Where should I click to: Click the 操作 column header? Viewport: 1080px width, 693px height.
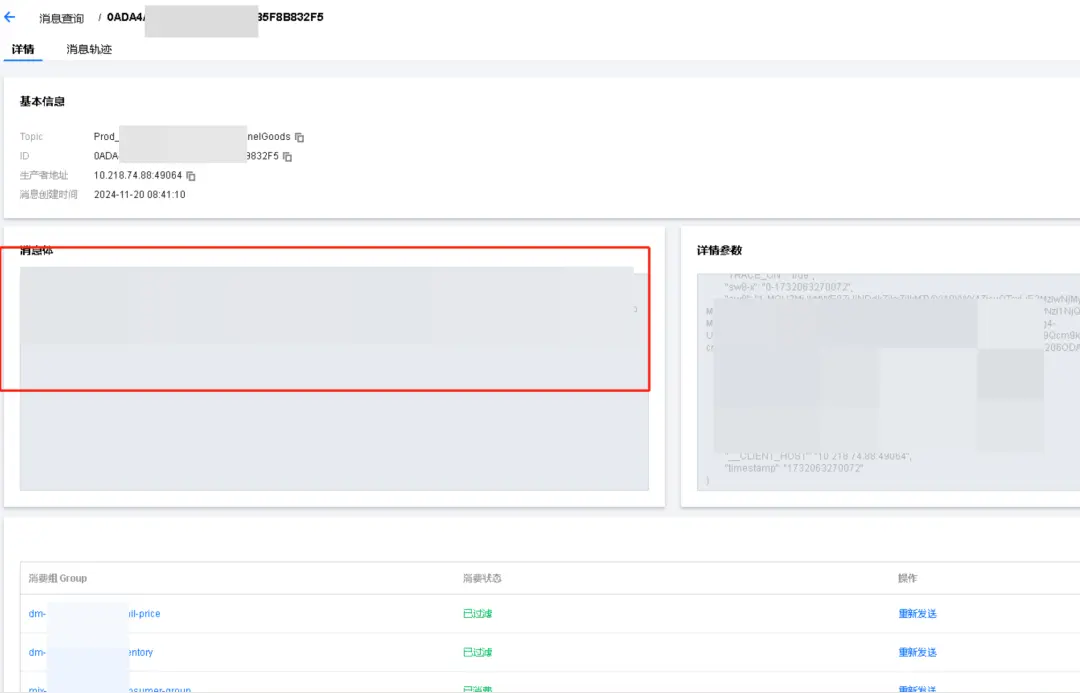pyautogui.click(x=907, y=578)
